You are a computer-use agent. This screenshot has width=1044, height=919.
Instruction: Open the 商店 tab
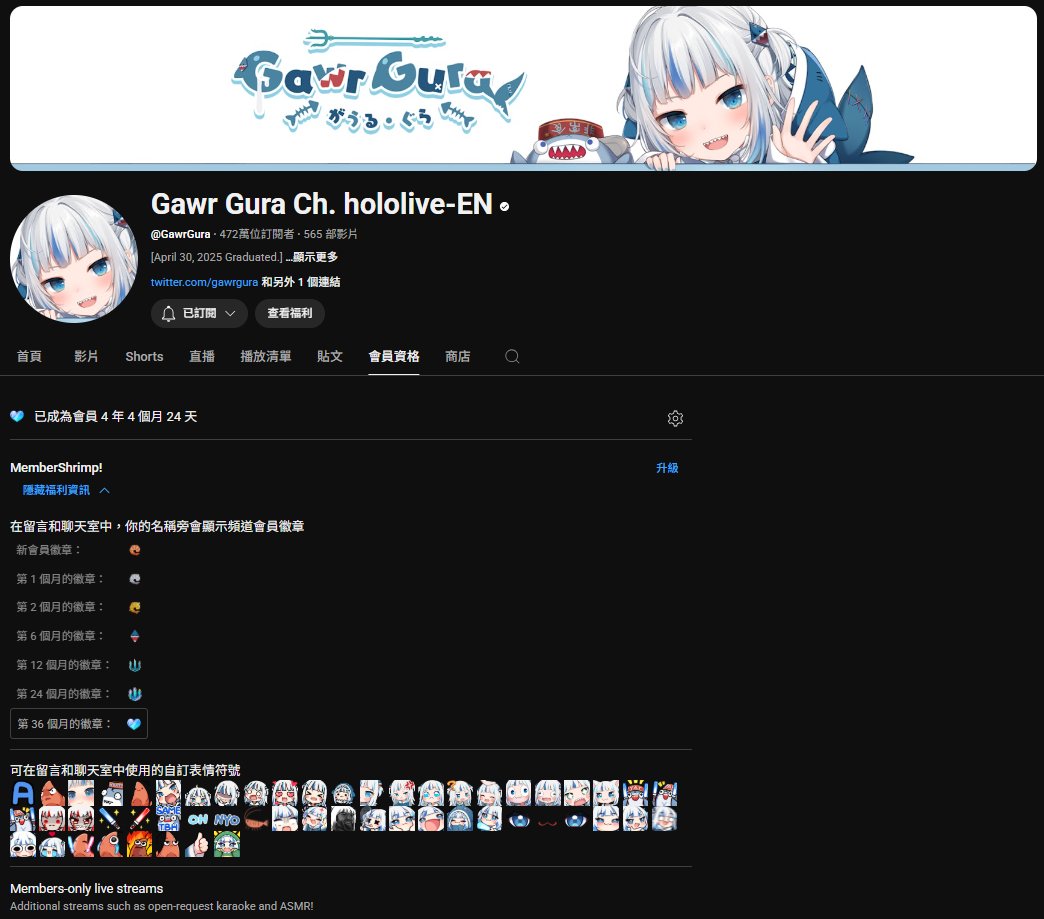coord(457,356)
